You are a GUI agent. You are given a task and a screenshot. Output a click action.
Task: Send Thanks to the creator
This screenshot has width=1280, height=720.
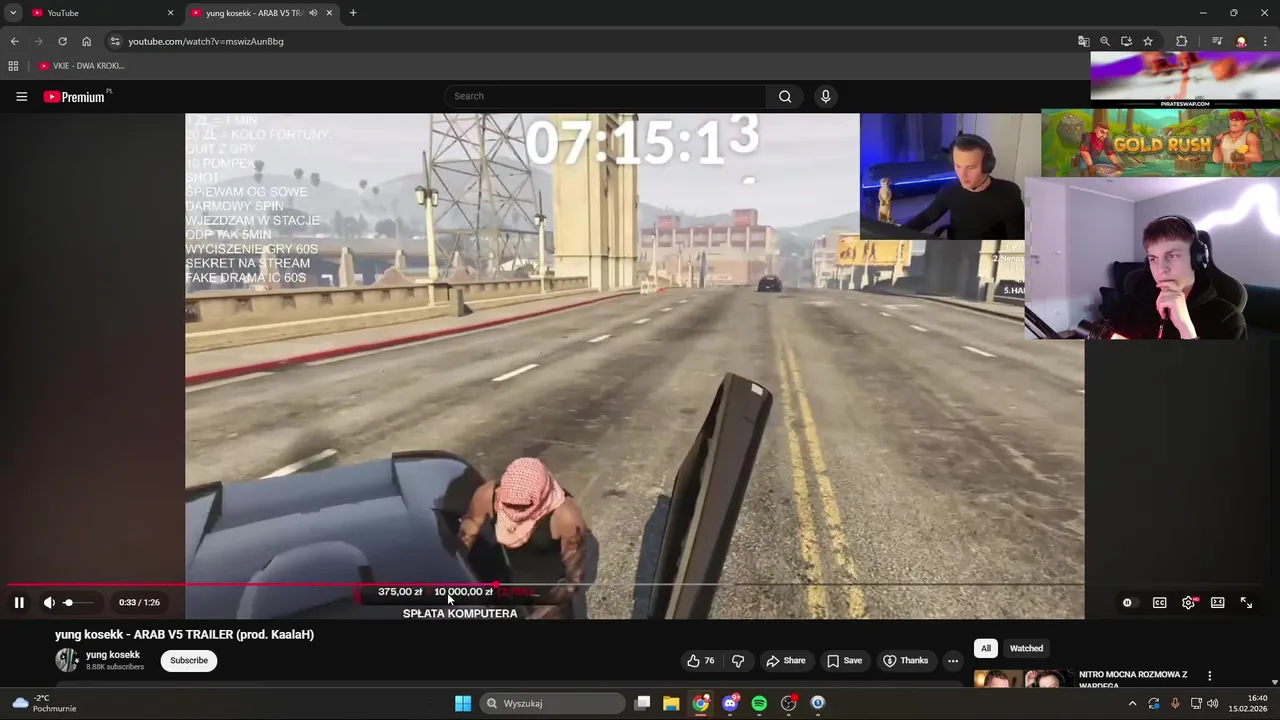tap(906, 660)
